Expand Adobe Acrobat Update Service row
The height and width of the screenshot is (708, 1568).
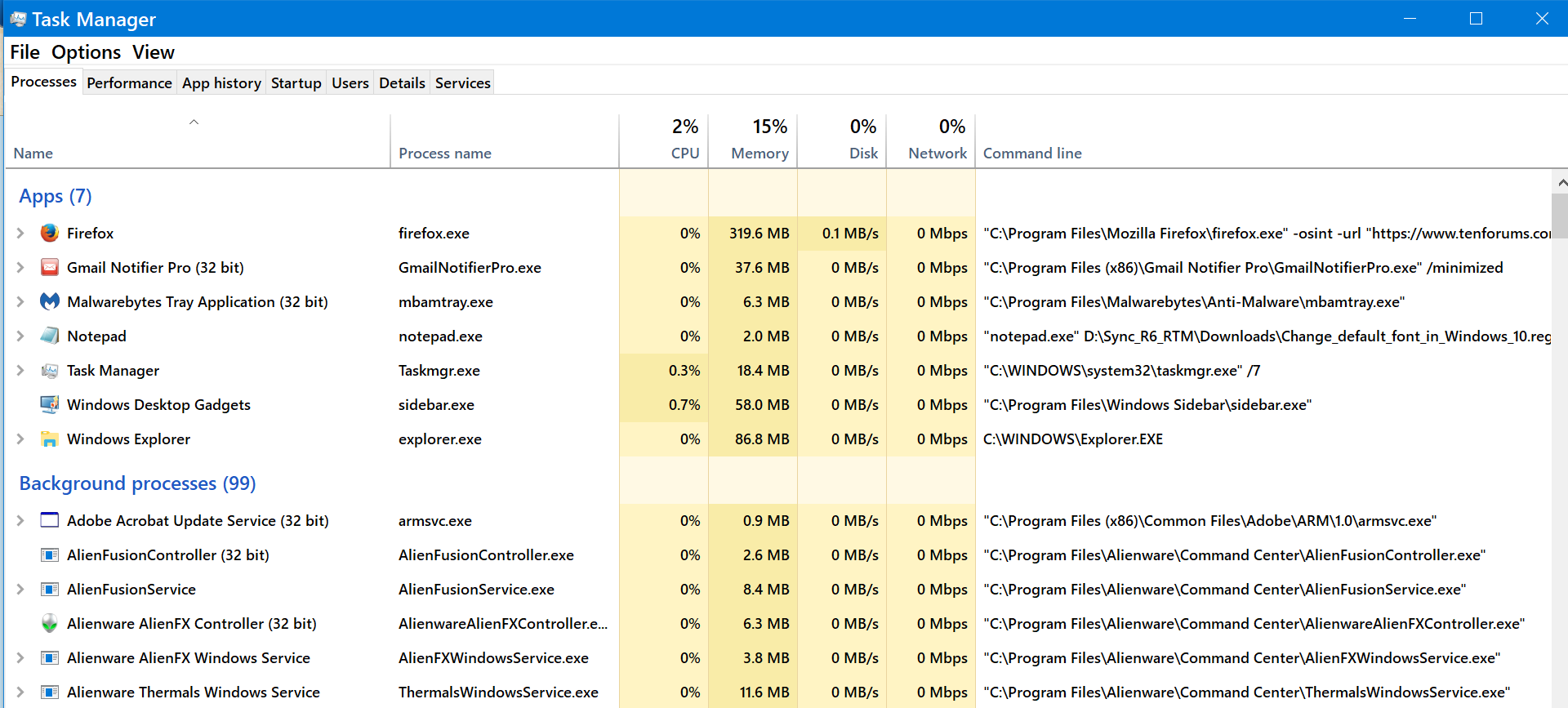[20, 520]
